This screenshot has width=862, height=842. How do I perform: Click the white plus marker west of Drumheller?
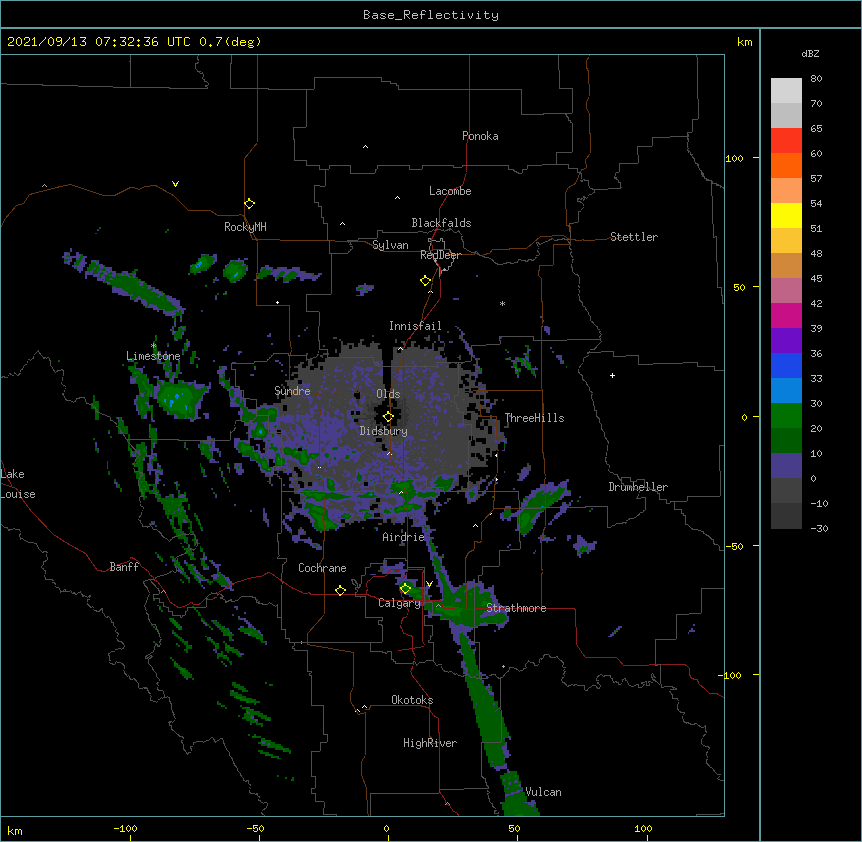tap(612, 375)
